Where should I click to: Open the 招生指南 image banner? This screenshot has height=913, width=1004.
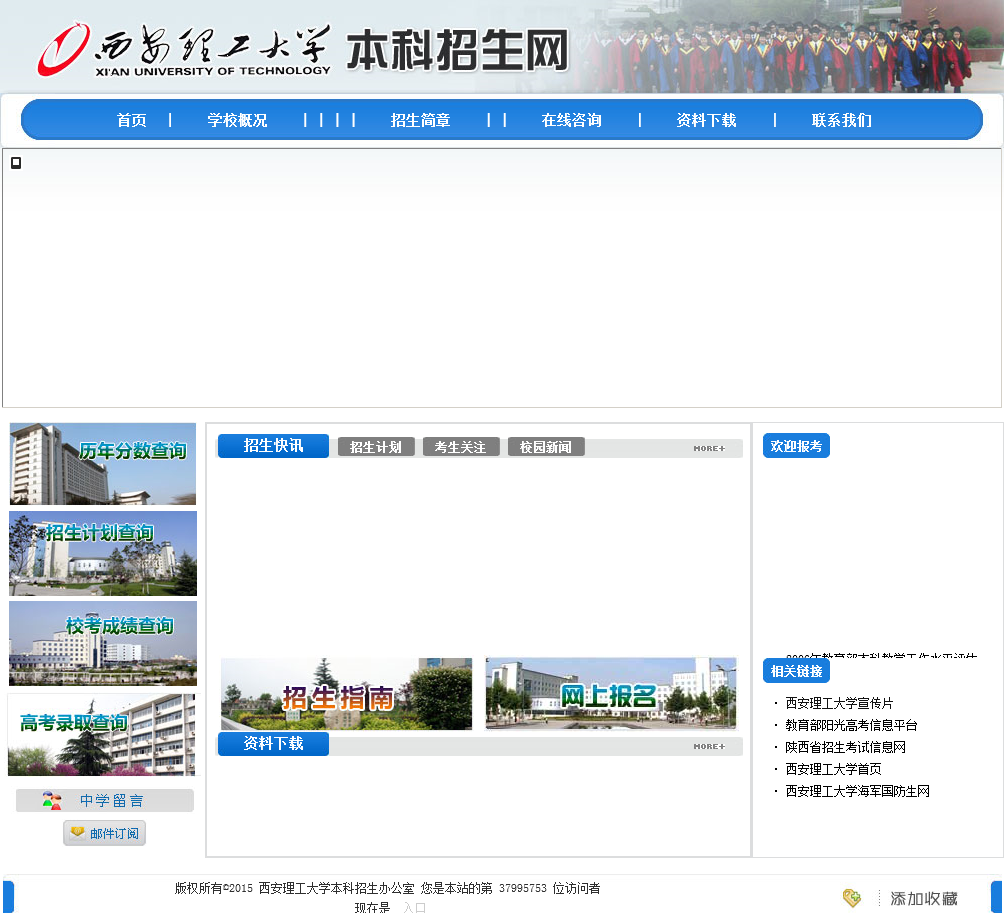point(346,694)
